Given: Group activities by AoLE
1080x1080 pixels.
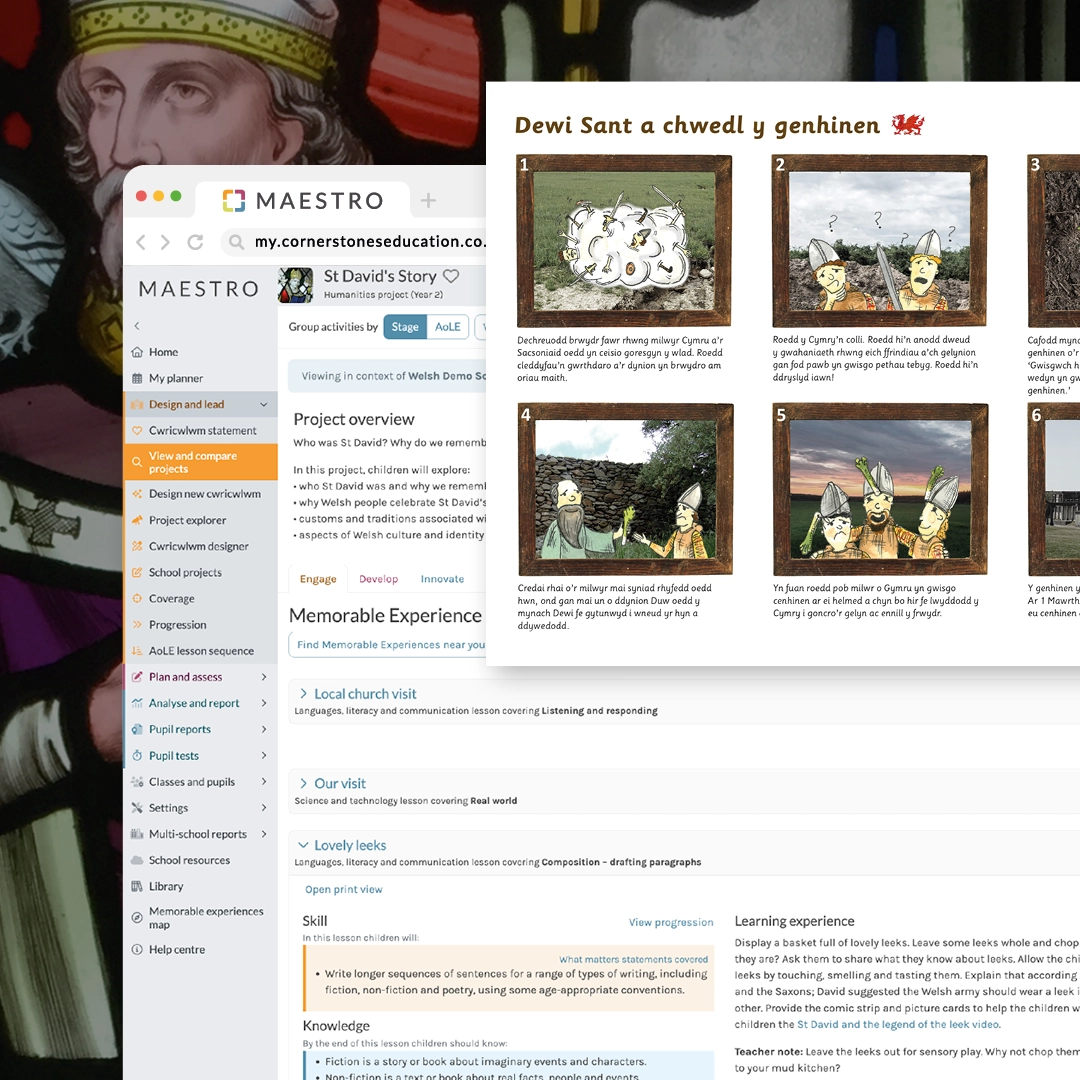Looking at the screenshot, I should click(x=448, y=327).
